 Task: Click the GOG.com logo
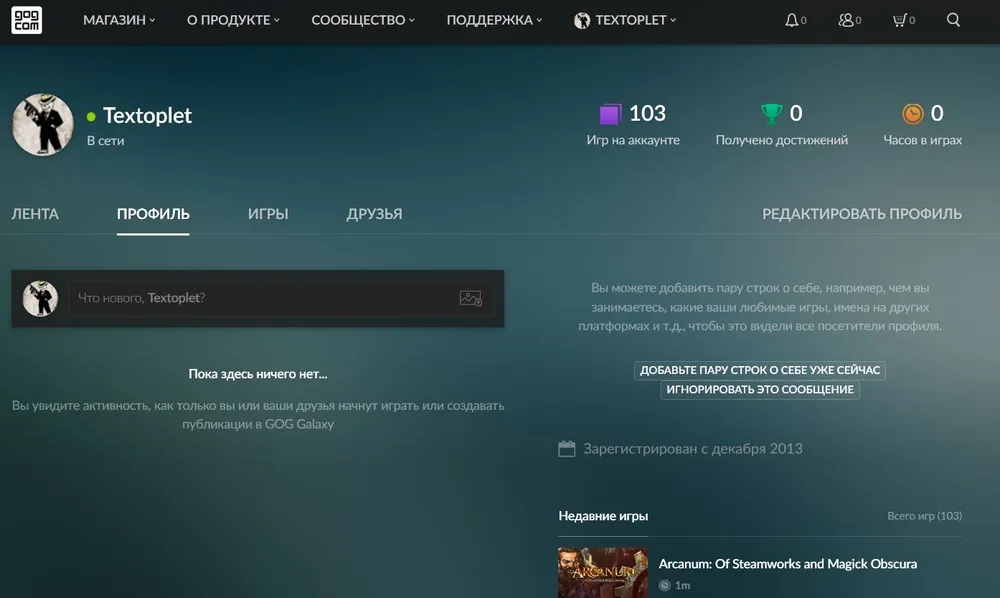(26, 20)
